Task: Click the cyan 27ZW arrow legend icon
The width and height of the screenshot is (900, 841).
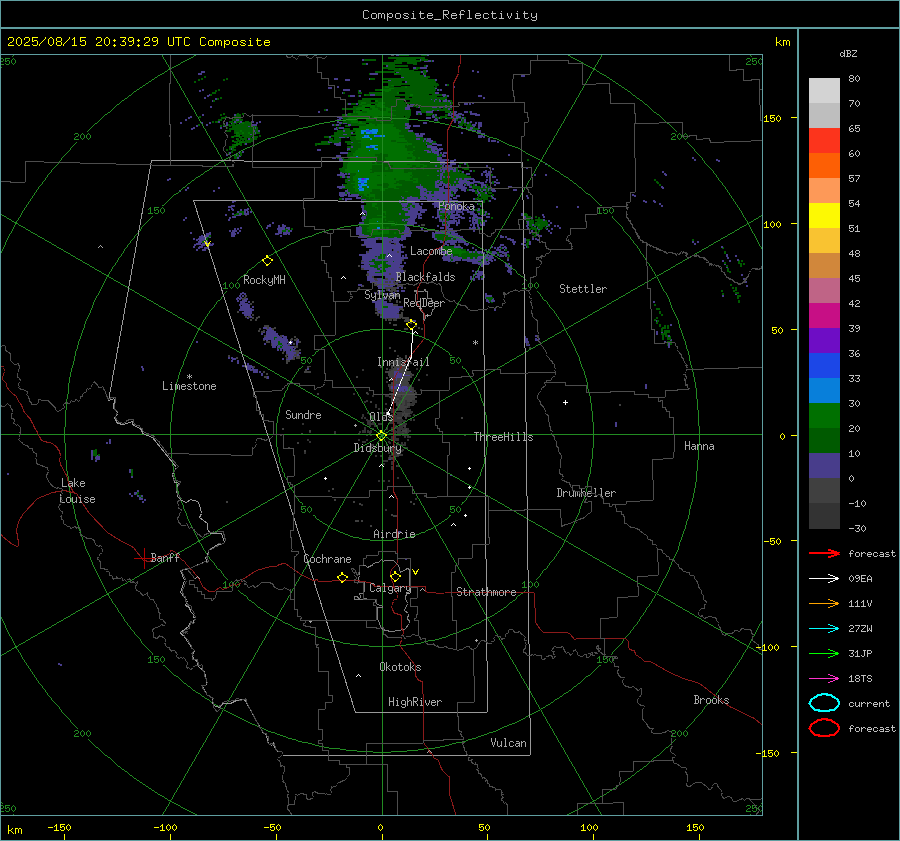Action: tap(824, 629)
